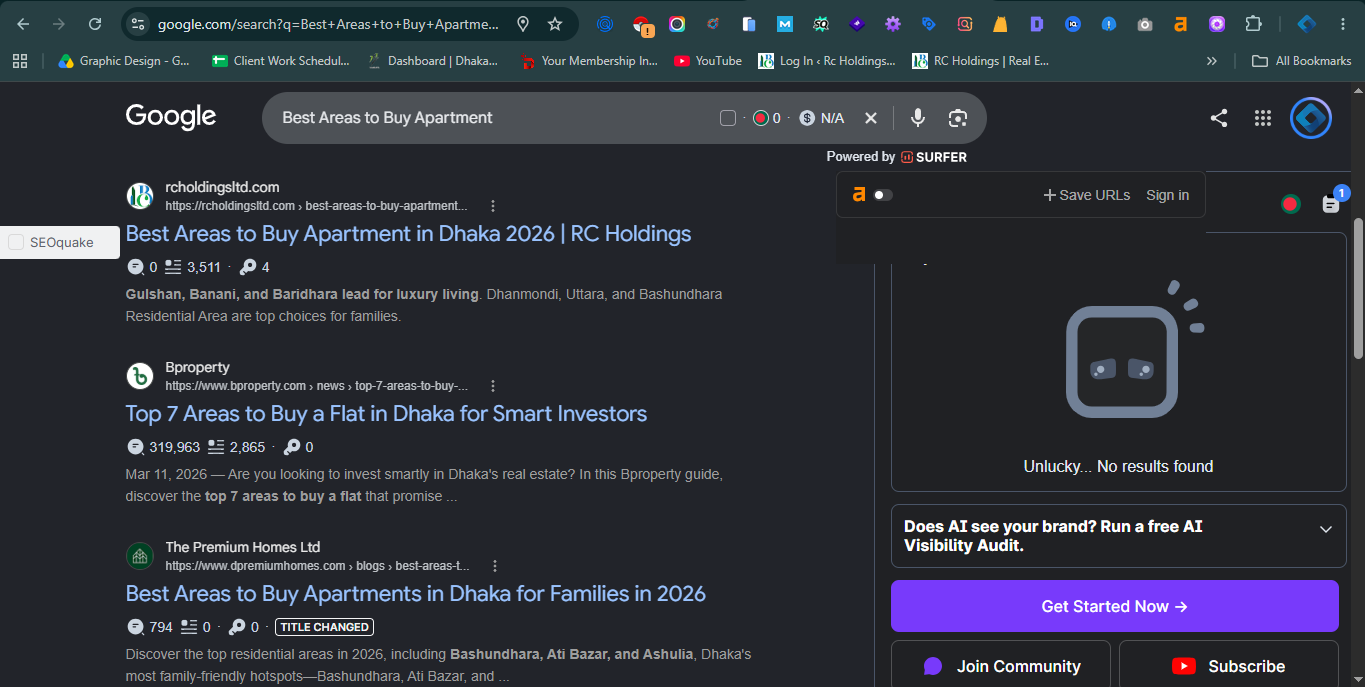Open the Google apps grid launcher
Viewport: 1365px width, 687px height.
[1263, 118]
